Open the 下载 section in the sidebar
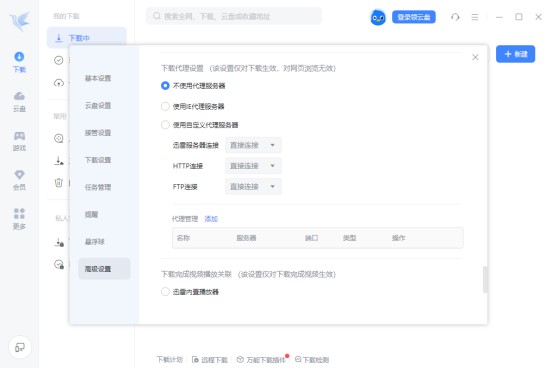Image resolution: width=557 pixels, height=368 pixels. 19,62
